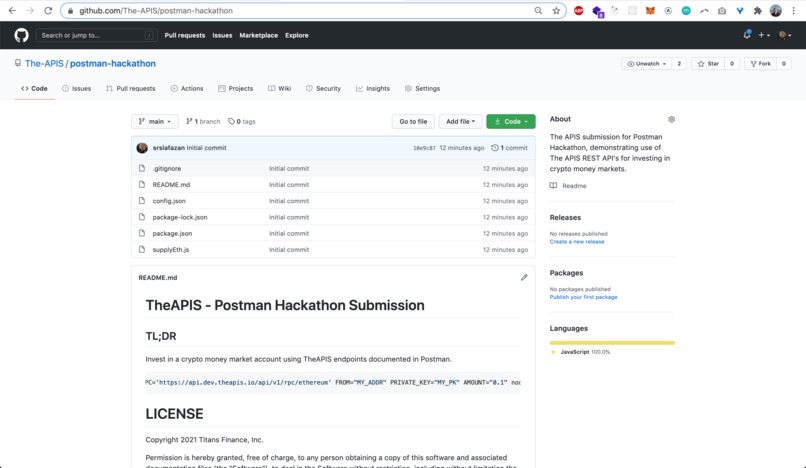
Task: Open the Insights tab
Action: click(x=373, y=88)
